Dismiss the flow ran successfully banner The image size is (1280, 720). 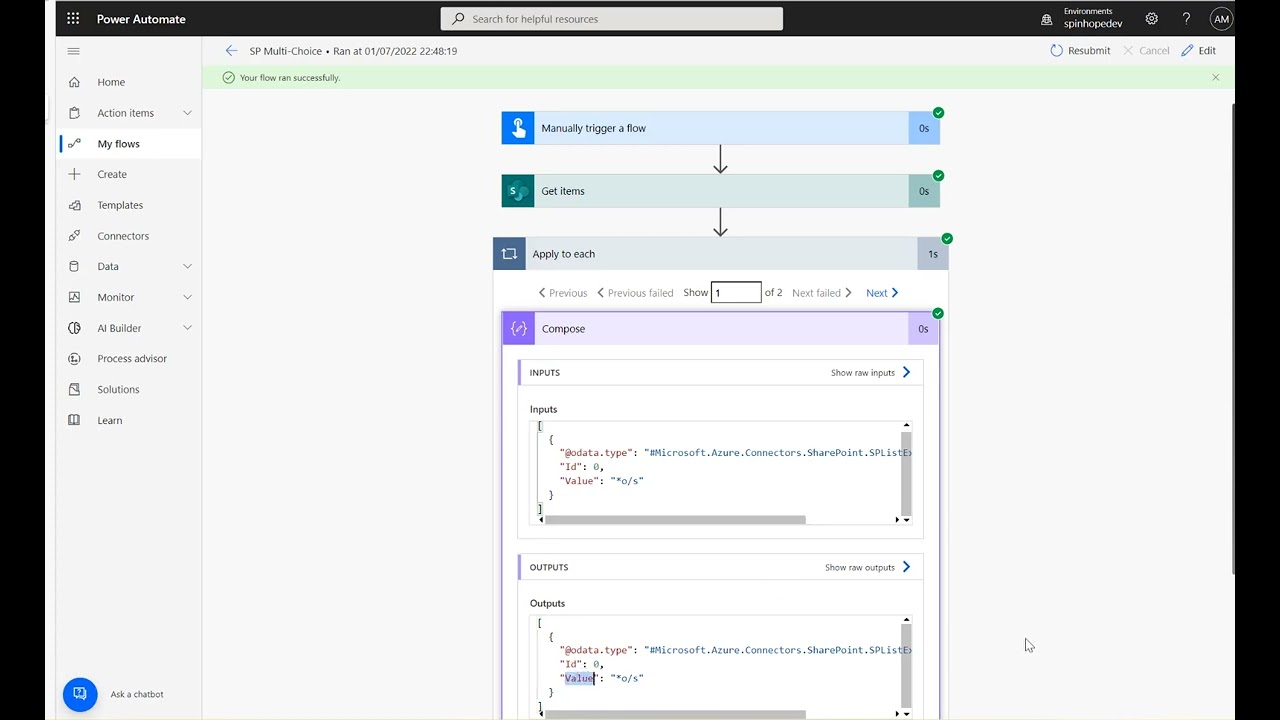pyautogui.click(x=1215, y=77)
